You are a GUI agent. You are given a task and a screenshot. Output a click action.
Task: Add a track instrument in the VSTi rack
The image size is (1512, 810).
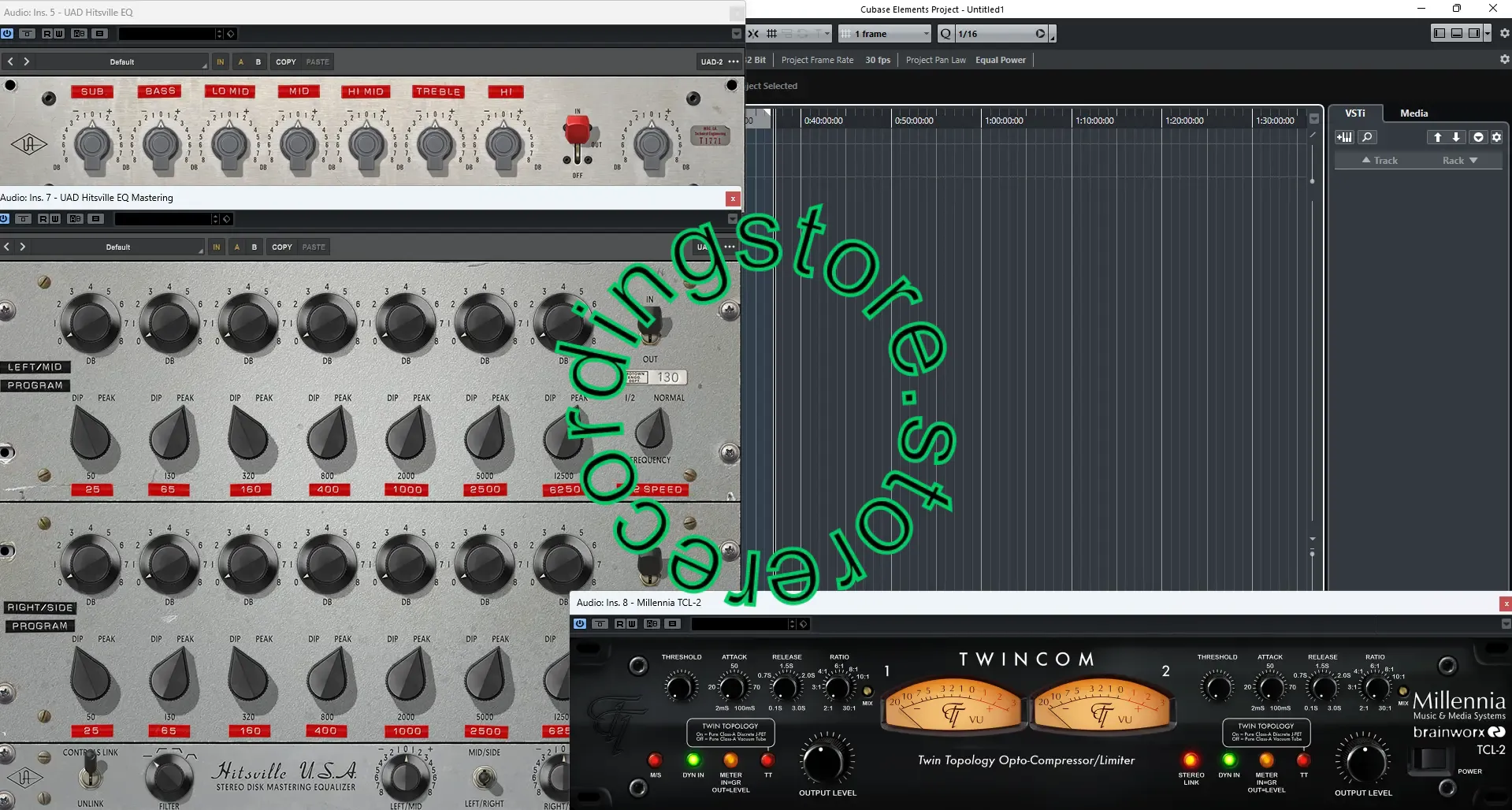(x=1344, y=137)
